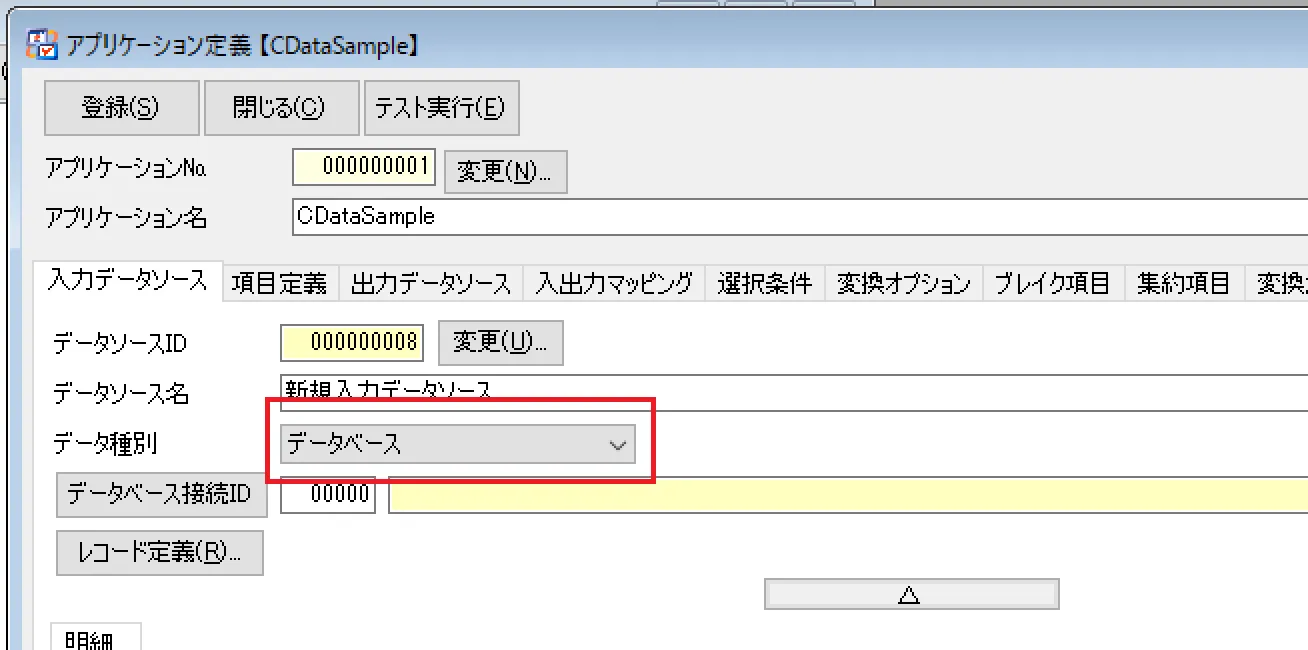The height and width of the screenshot is (650, 1308).
Task: Click 変更(U) next to データソースID
Action: tap(500, 342)
